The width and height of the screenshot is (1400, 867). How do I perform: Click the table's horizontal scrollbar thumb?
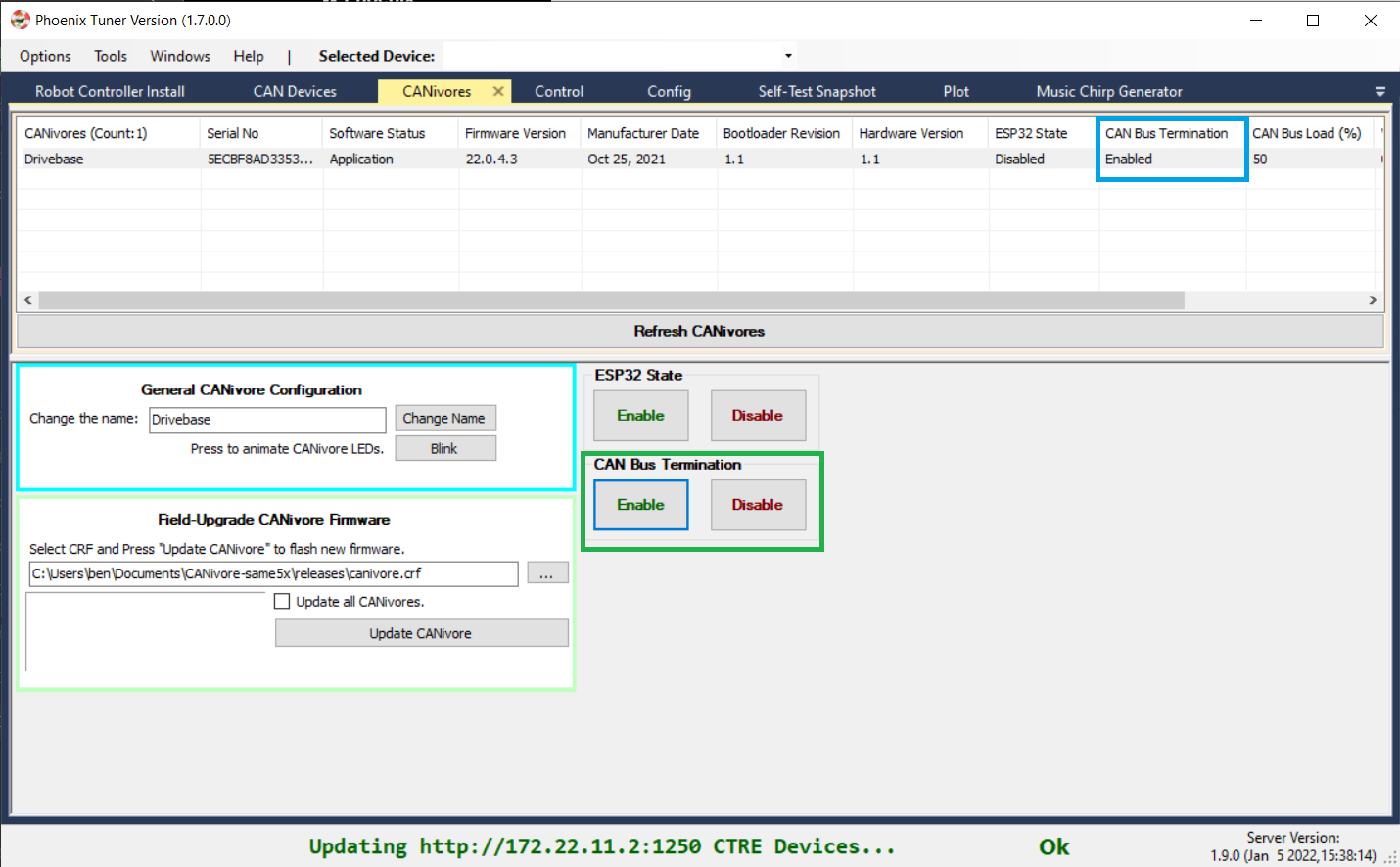(x=611, y=300)
